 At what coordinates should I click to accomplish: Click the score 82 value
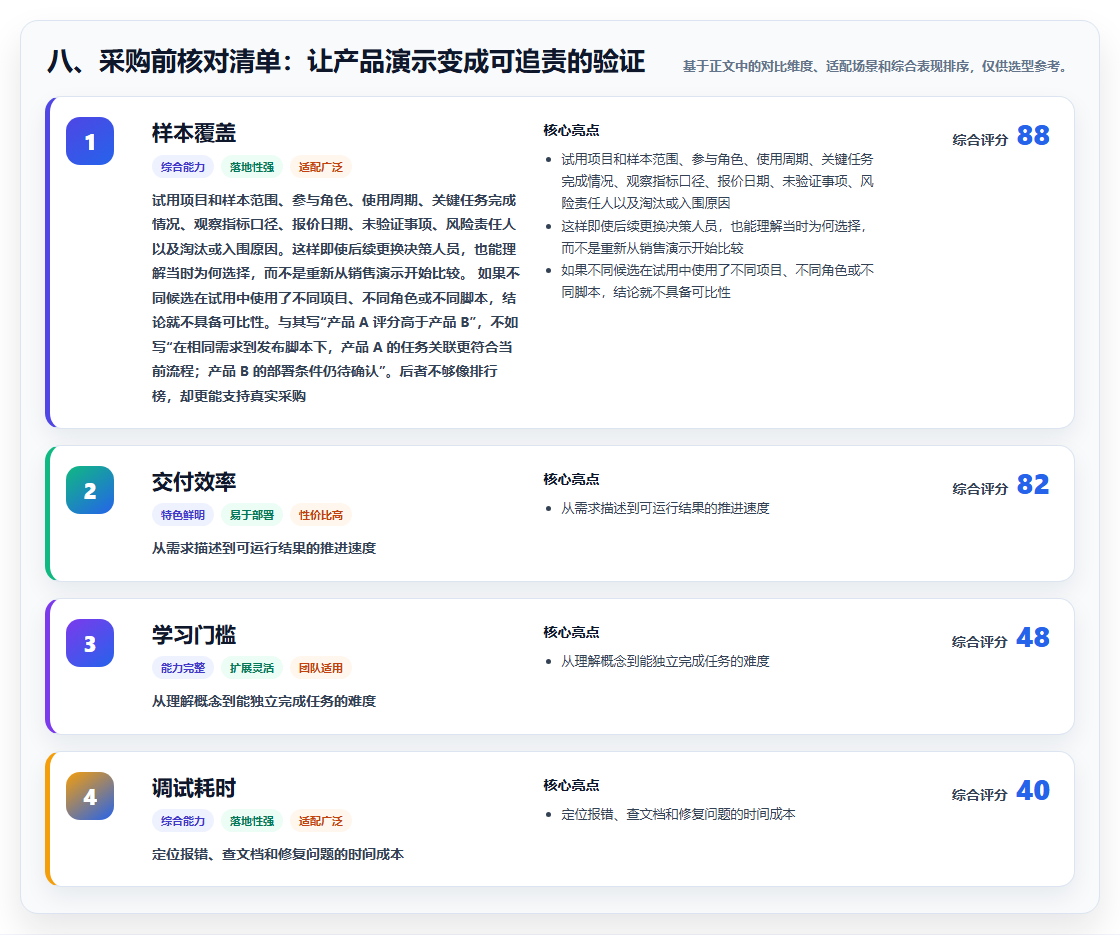coord(1033,484)
